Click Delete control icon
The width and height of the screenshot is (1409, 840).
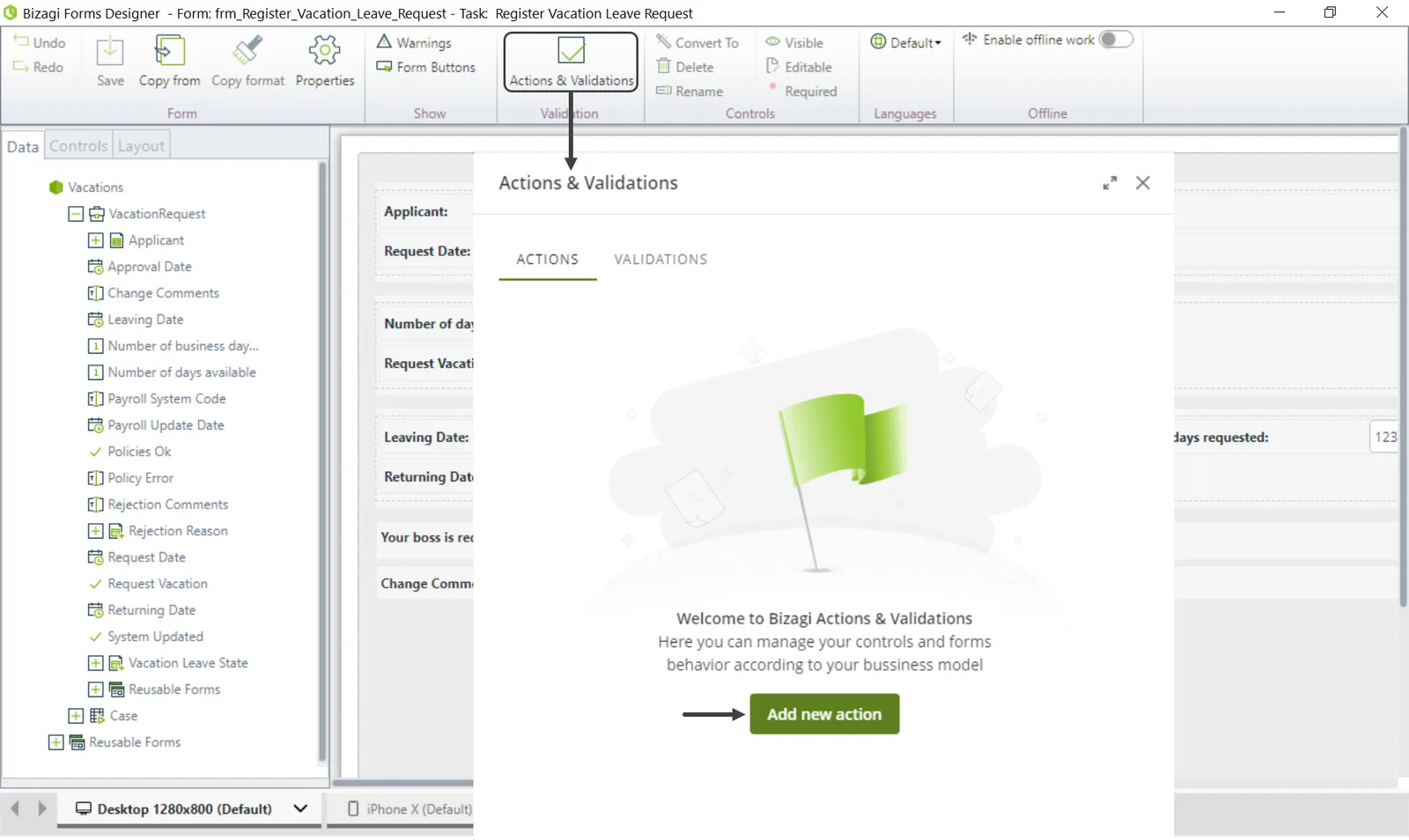[685, 67]
